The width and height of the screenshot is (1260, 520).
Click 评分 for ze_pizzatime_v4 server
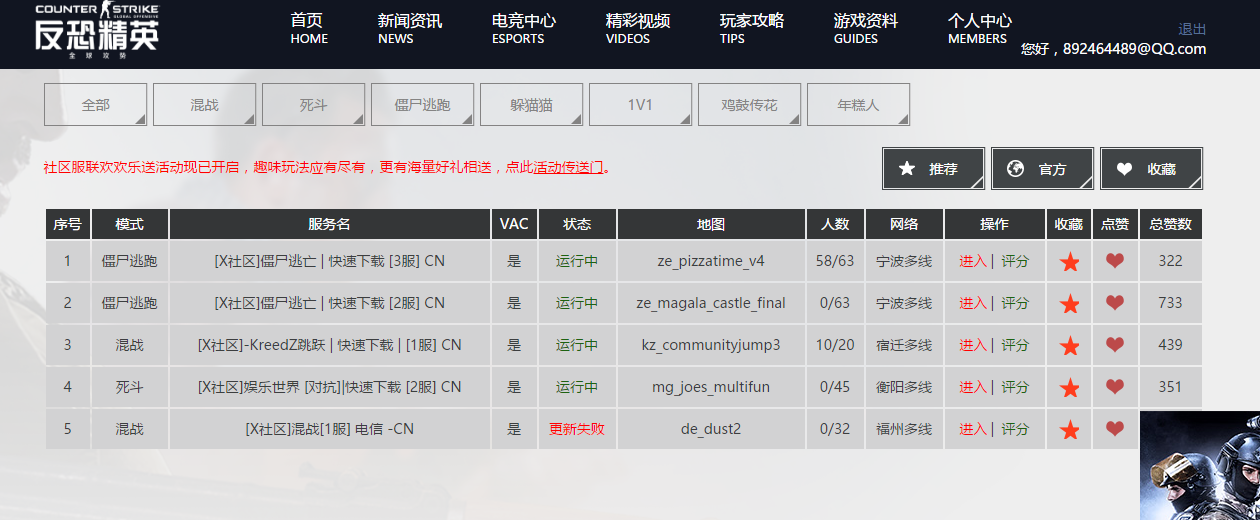click(1015, 261)
